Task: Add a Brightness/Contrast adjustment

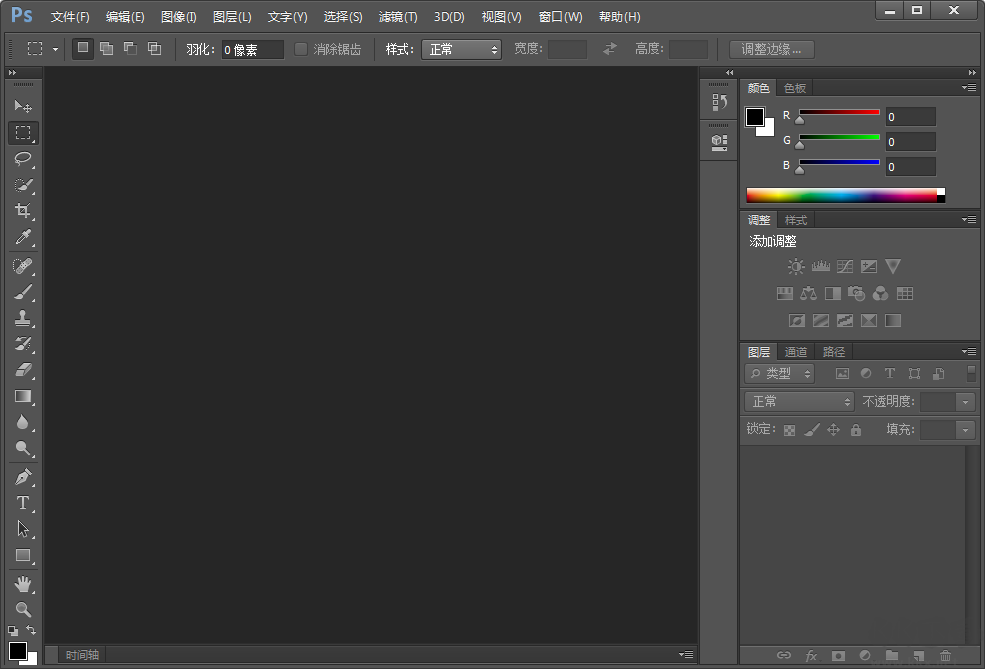Action: coord(796,266)
